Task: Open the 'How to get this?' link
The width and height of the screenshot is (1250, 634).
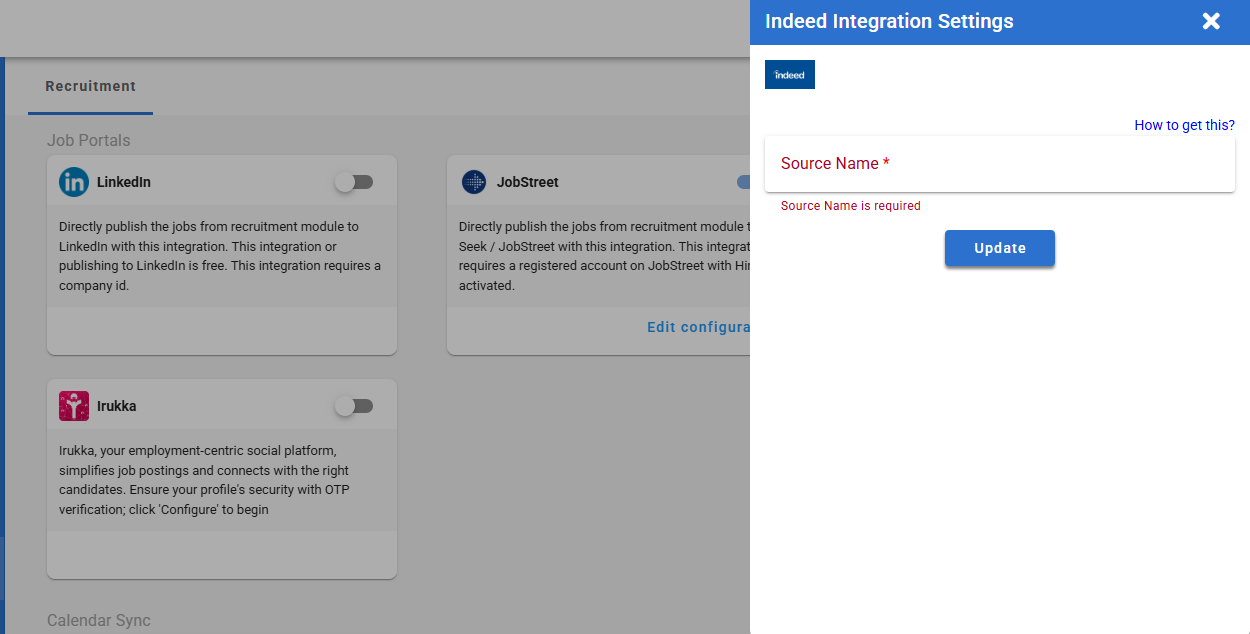Action: click(1184, 125)
